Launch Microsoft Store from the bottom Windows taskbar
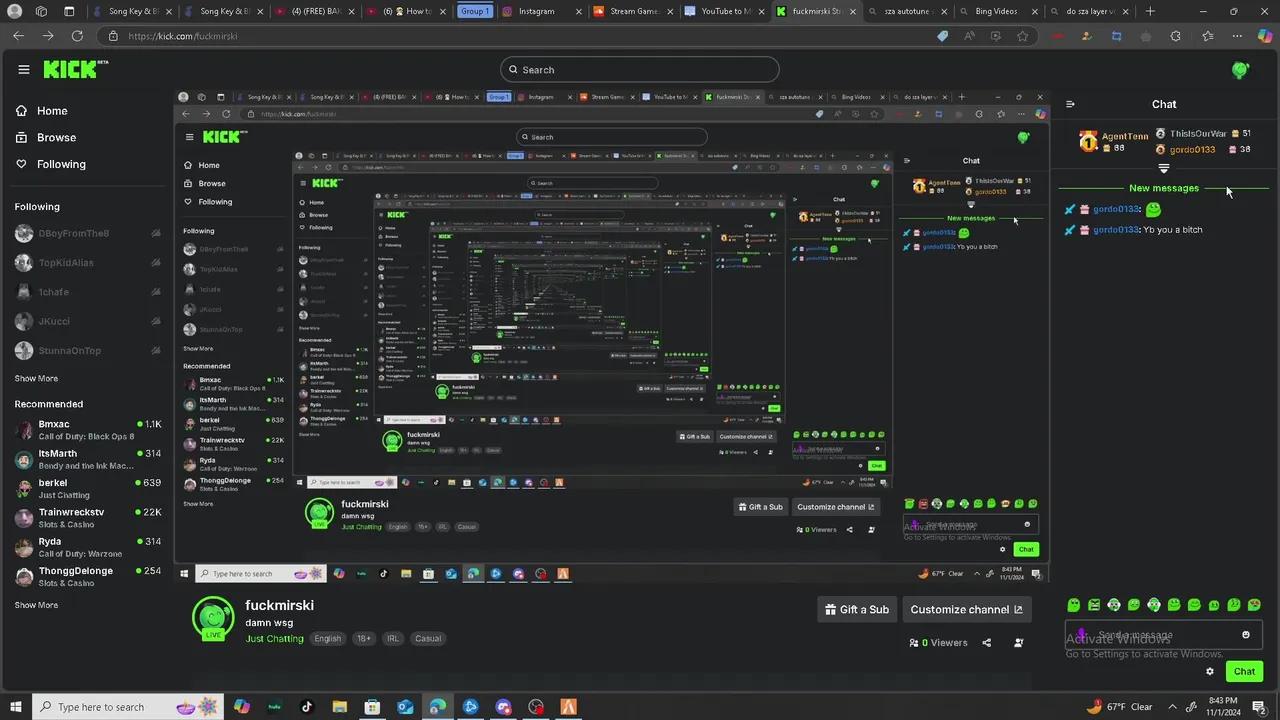The width and height of the screenshot is (1280, 720). [372, 707]
